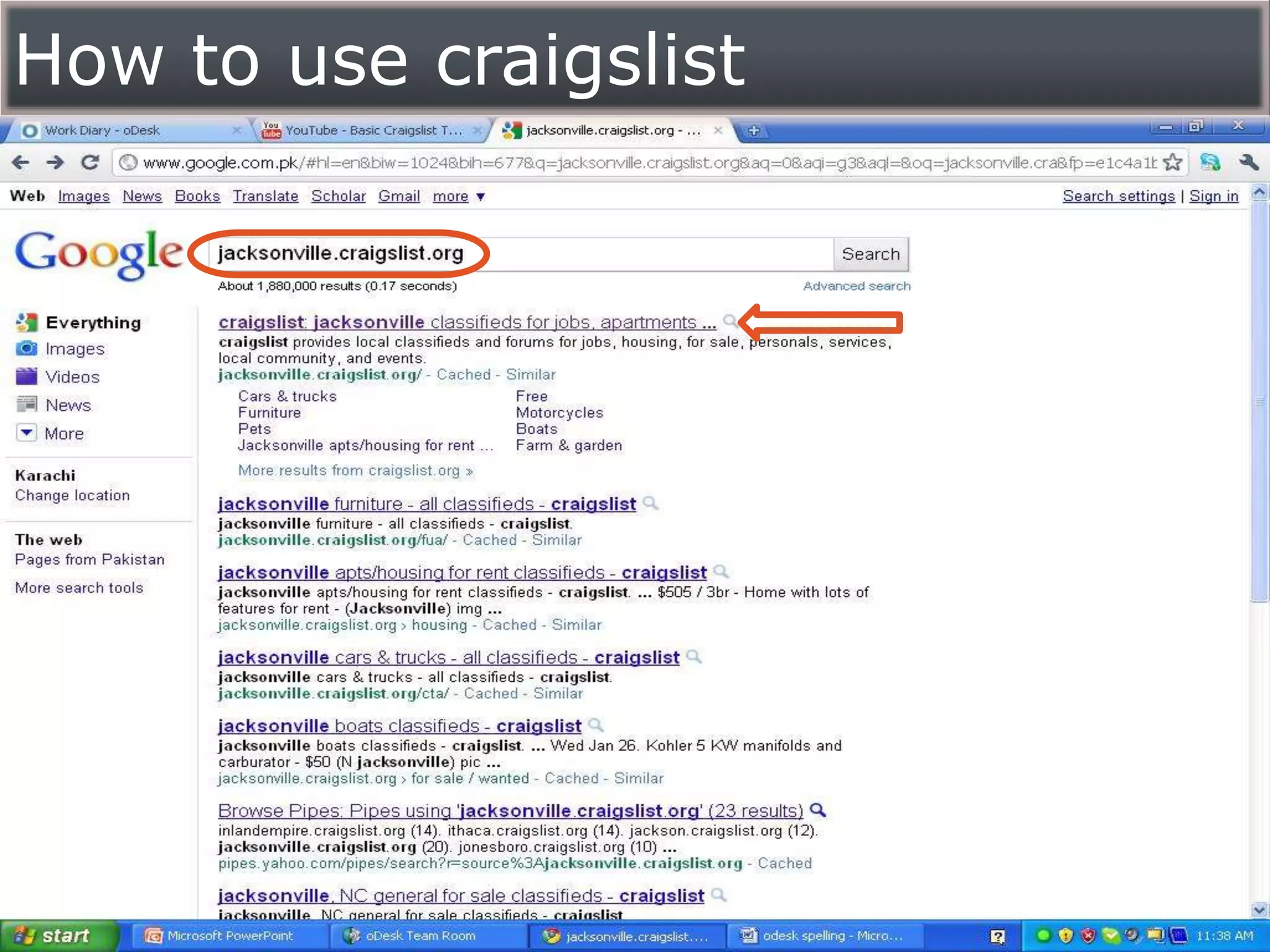
Task: Open More results from craigslist.org
Action: (355, 471)
